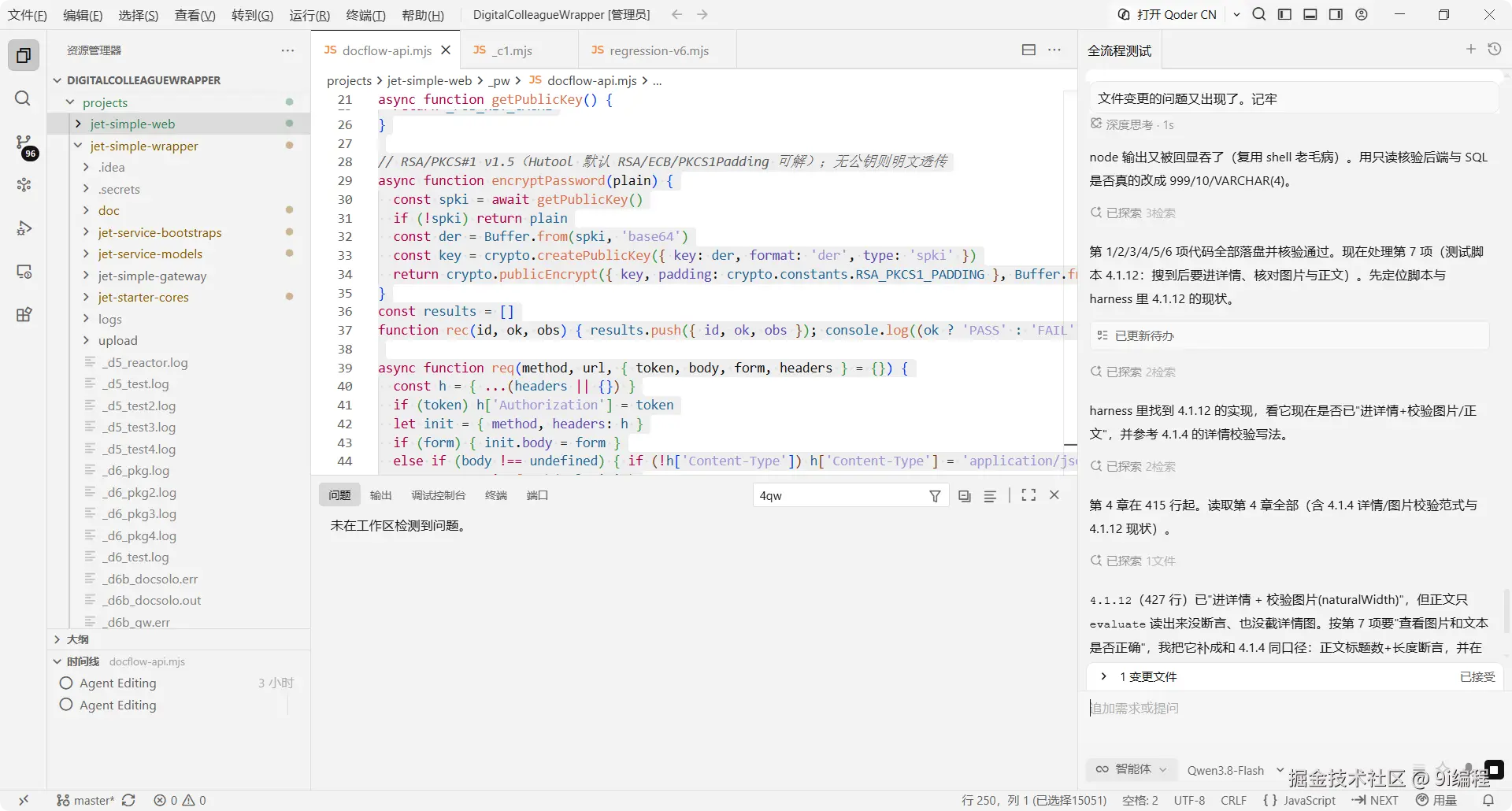The height and width of the screenshot is (811, 1512).
Task: Start a new chat with plus icon
Action: [x=1470, y=50]
